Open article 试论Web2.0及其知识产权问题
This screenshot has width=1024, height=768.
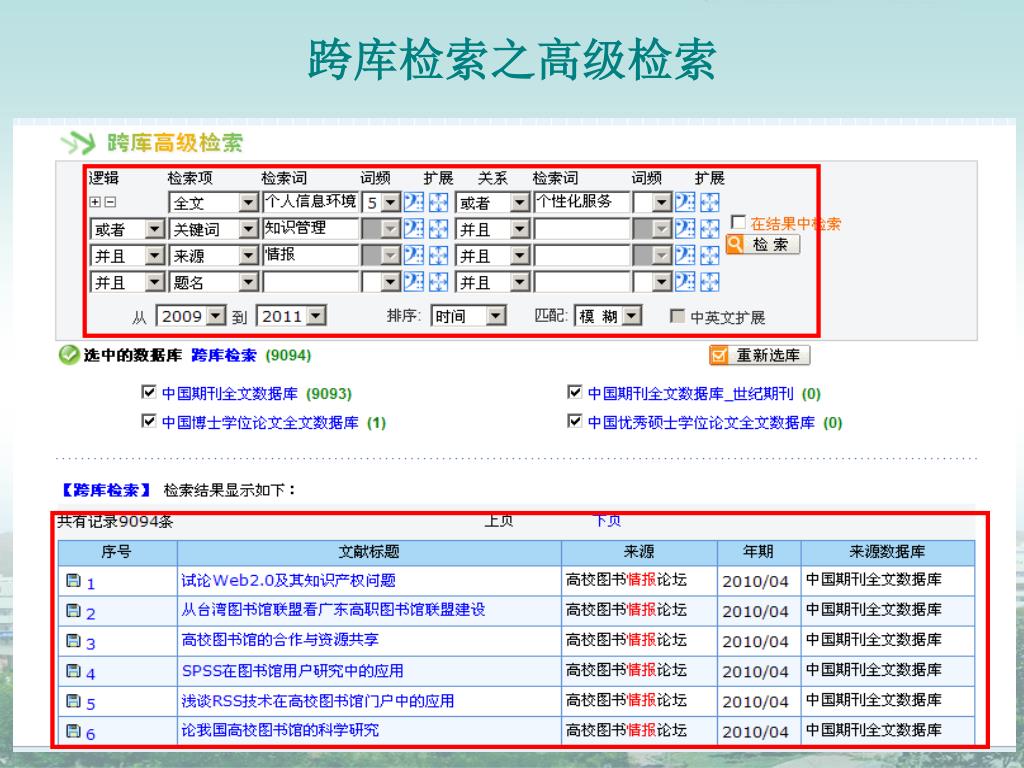coord(288,580)
